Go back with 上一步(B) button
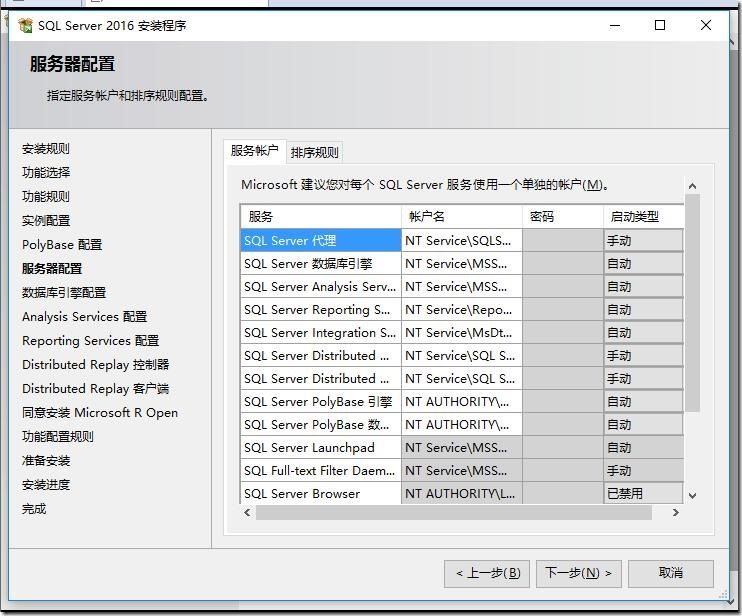Image resolution: width=742 pixels, height=616 pixels. point(487,573)
